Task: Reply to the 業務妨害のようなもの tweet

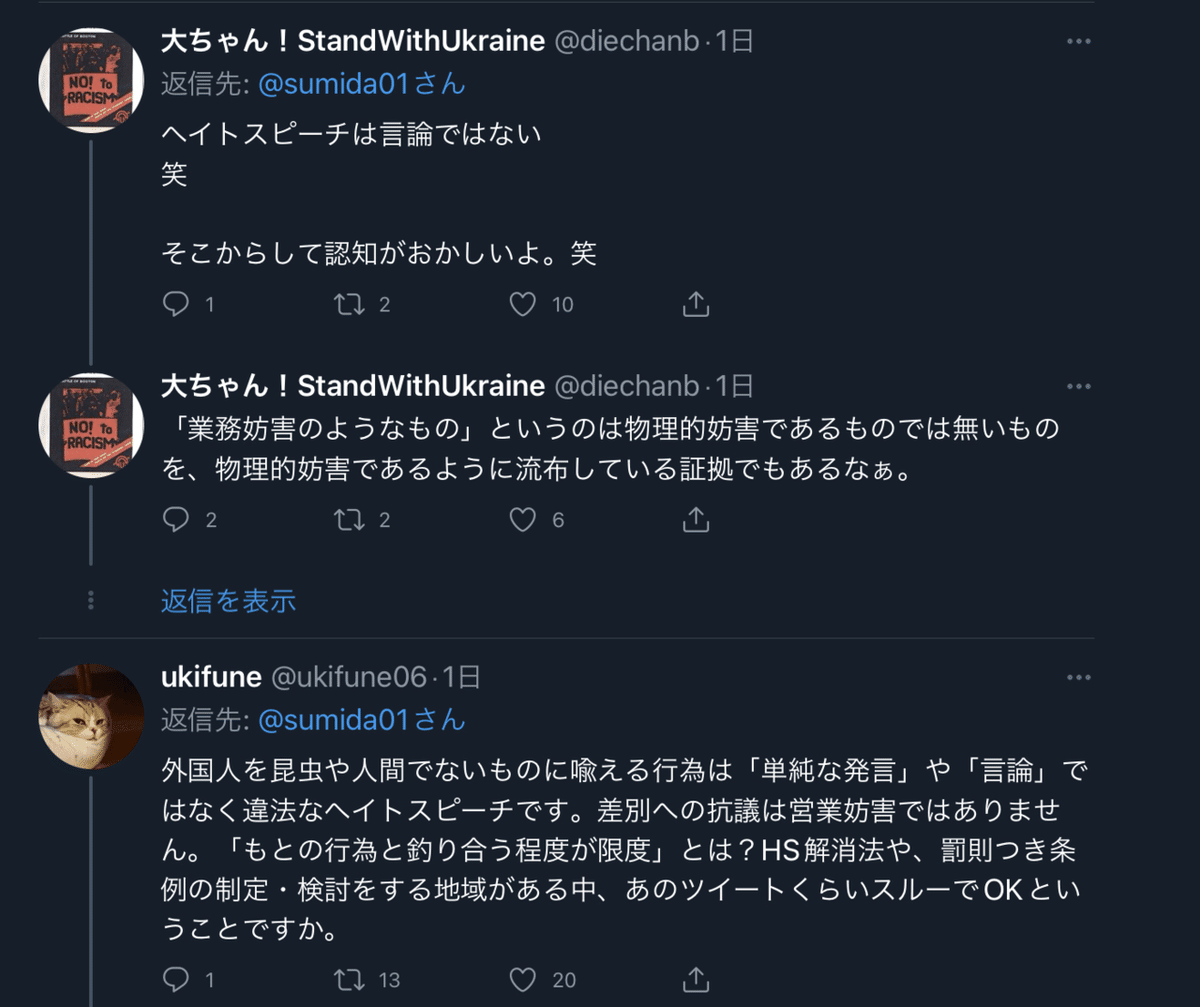Action: click(176, 519)
